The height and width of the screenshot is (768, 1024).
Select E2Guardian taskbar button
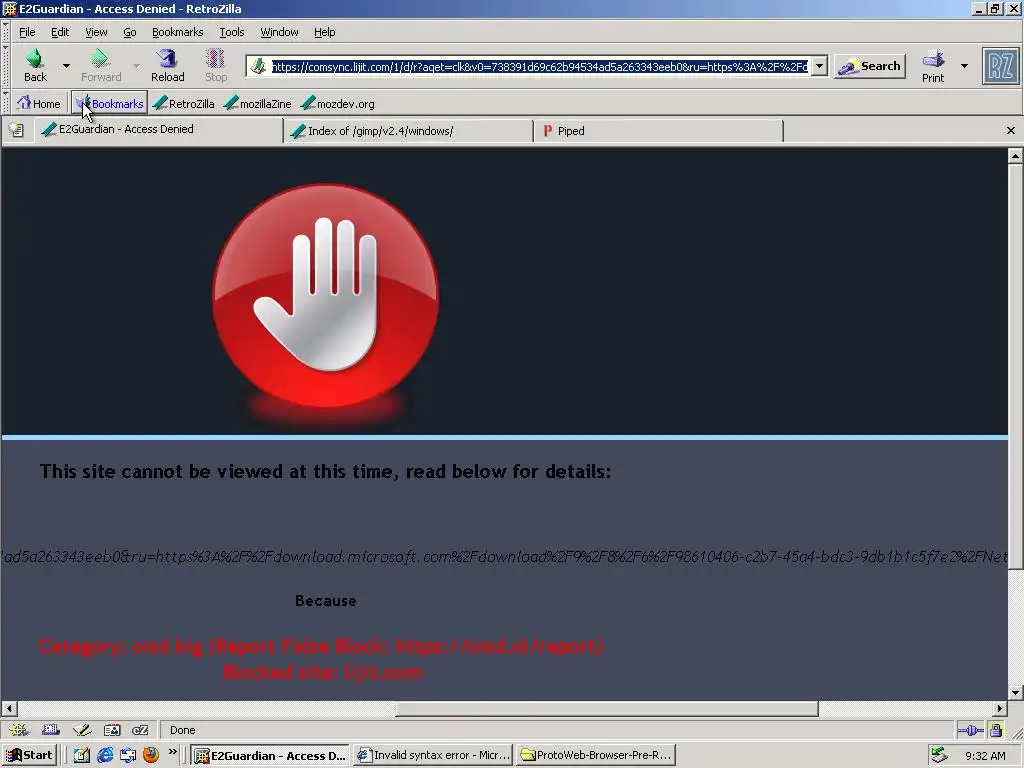pyautogui.click(x=271, y=756)
